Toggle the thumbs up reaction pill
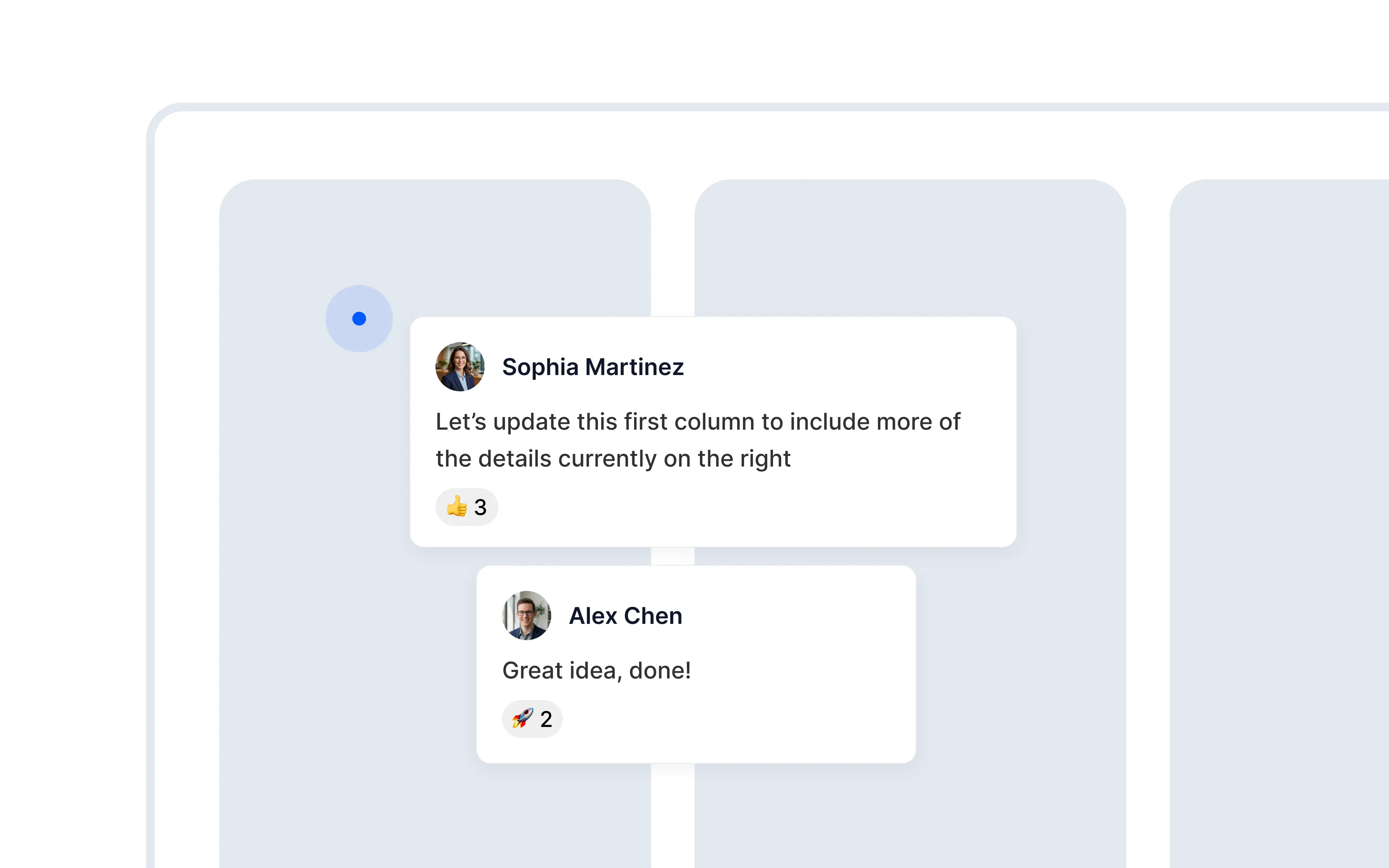The image size is (1389, 868). tap(467, 507)
